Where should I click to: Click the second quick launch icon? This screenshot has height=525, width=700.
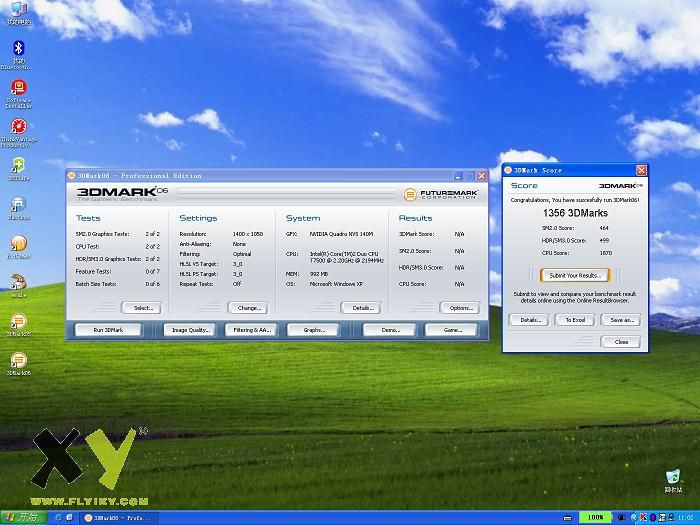(70, 517)
